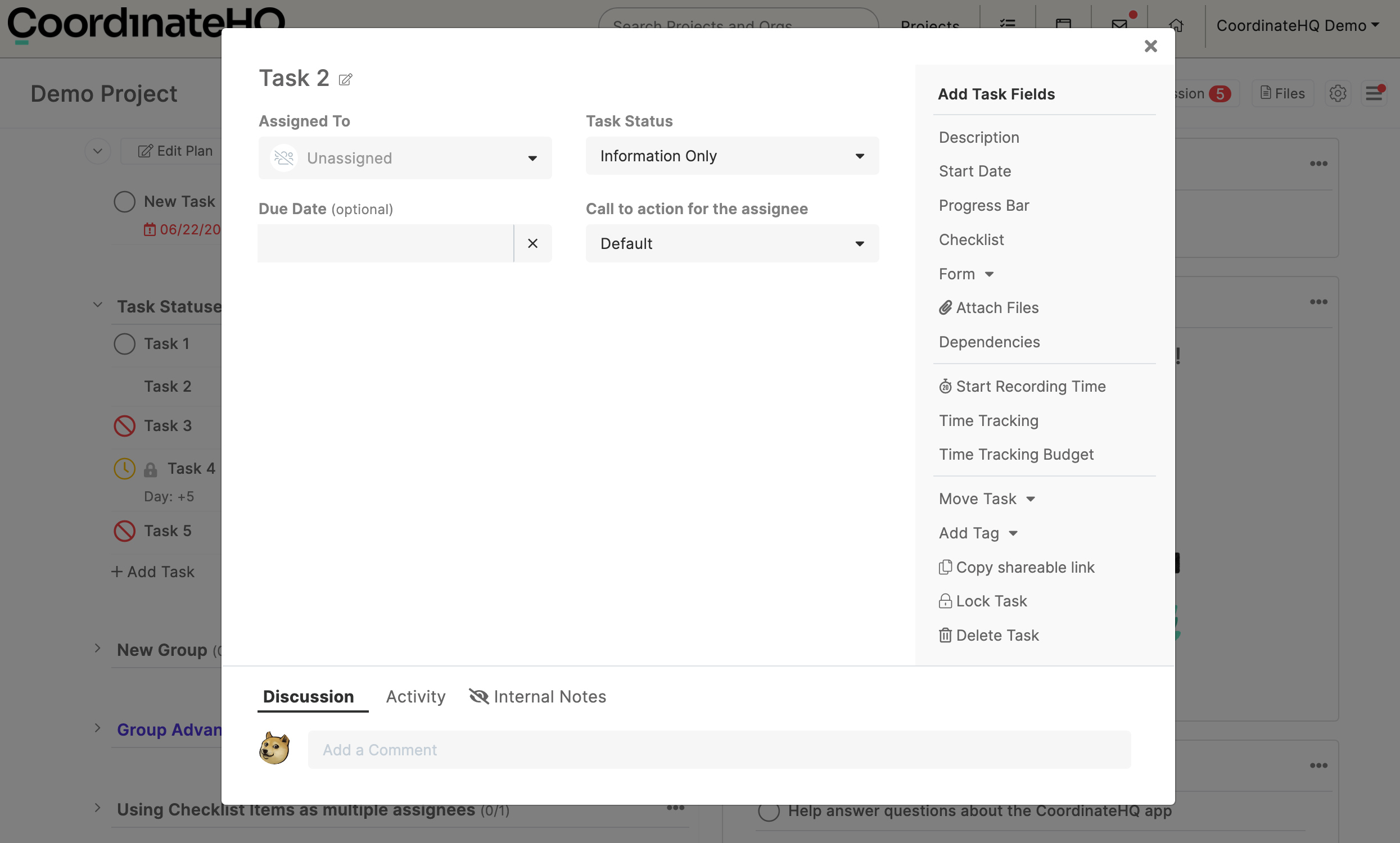Add Start Date field to task
The image size is (1400, 843).
(x=975, y=171)
